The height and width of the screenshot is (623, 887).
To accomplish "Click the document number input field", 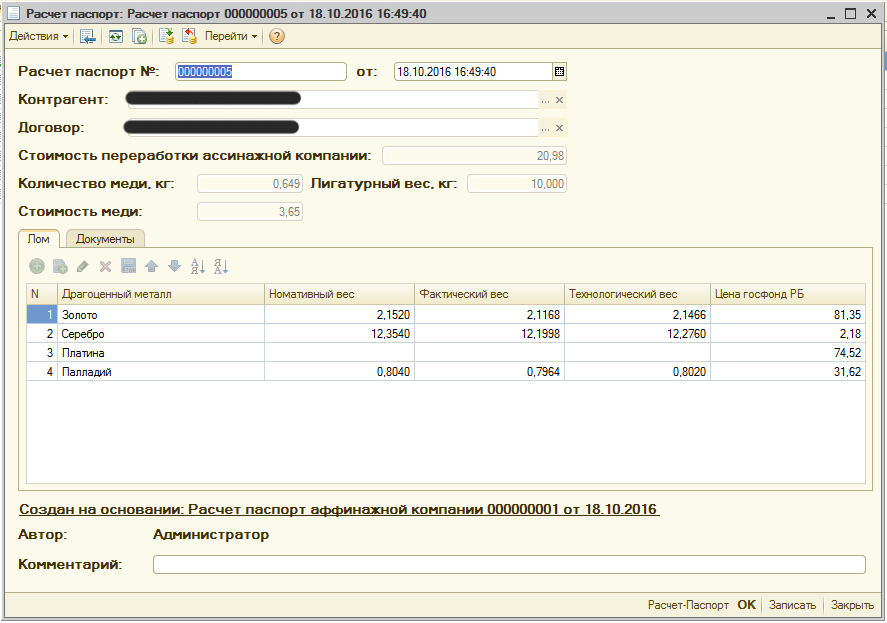I will point(260,71).
